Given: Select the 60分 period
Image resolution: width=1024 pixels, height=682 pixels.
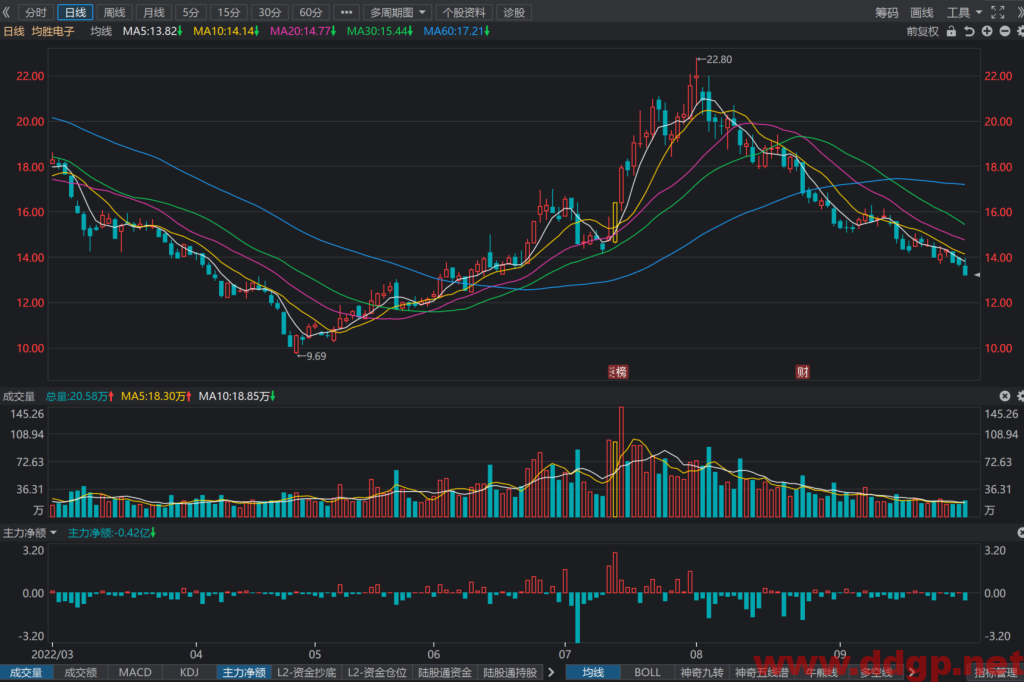Looking at the screenshot, I should coord(310,12).
